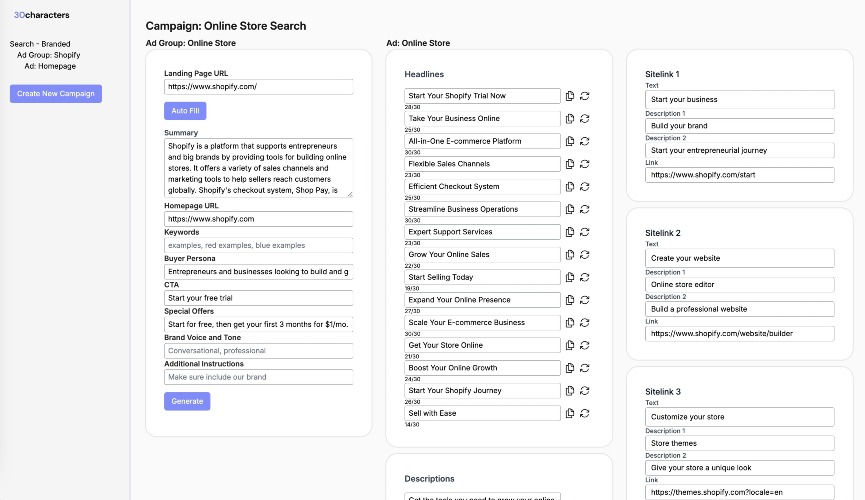Edit Sitelink 1 description 'Build your brand'
Screen dimensions: 865x500
coord(740,126)
